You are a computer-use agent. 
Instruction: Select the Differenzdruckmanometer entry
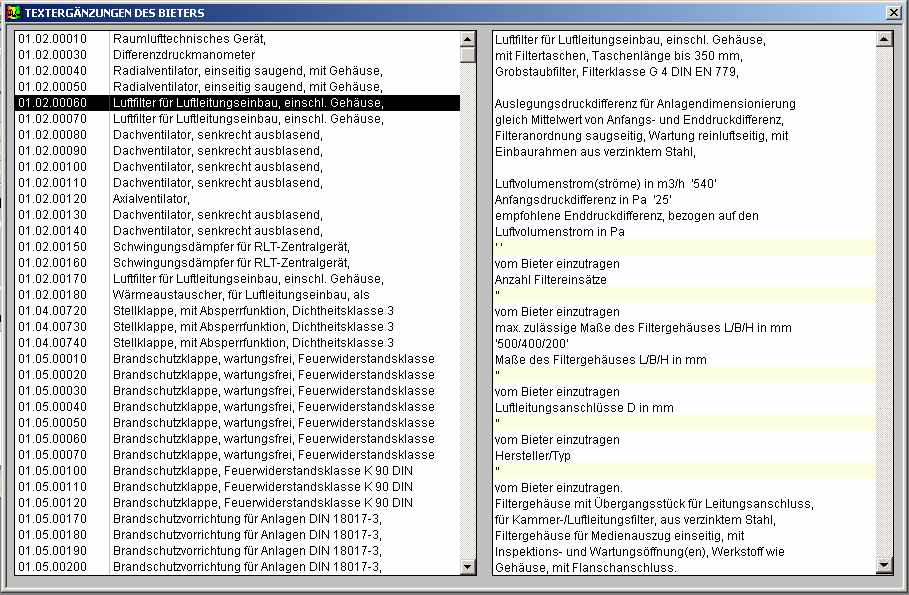pyautogui.click(x=236, y=55)
